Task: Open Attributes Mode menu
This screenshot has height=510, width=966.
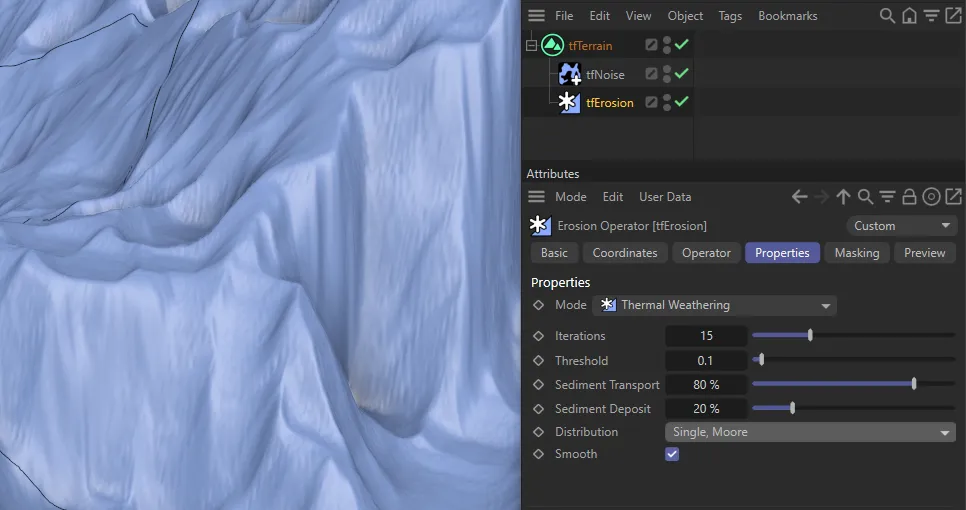Action: pyautogui.click(x=570, y=196)
